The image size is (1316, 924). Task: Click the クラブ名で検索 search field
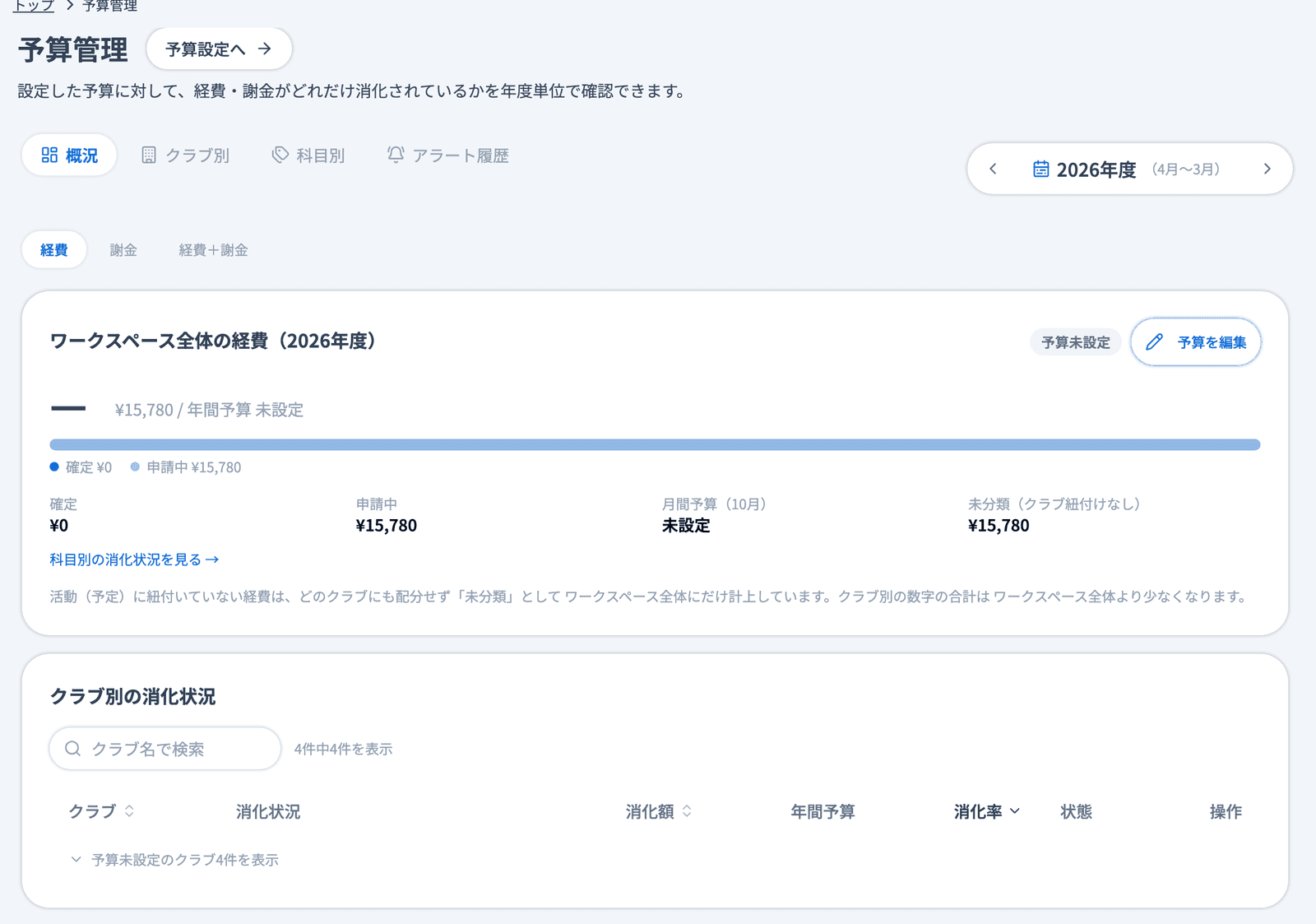coord(165,748)
